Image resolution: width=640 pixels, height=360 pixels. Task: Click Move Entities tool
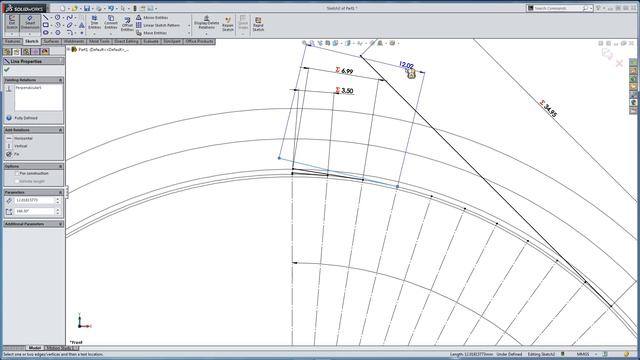pos(151,33)
